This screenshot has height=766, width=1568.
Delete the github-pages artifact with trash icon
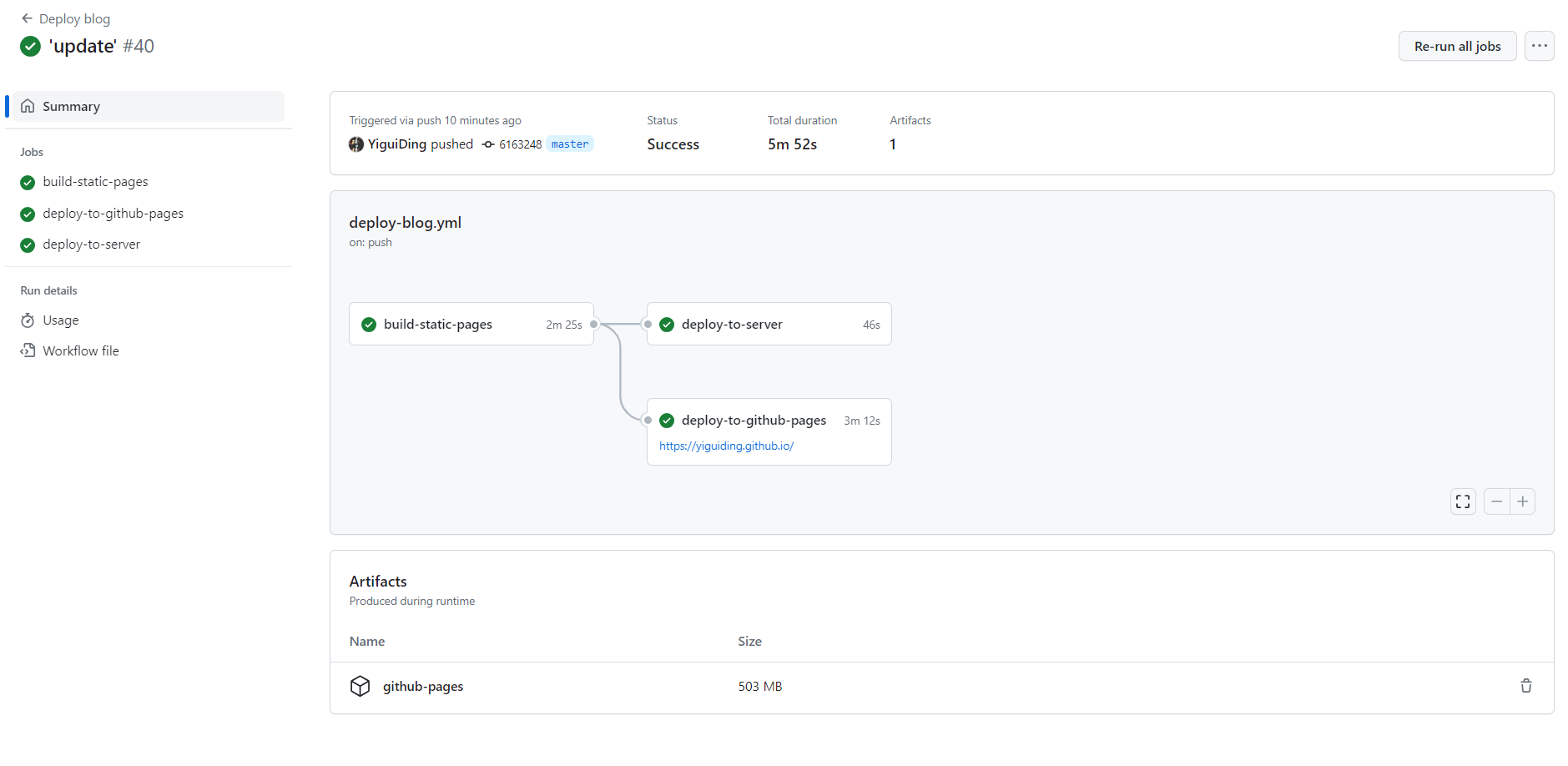pyautogui.click(x=1525, y=686)
